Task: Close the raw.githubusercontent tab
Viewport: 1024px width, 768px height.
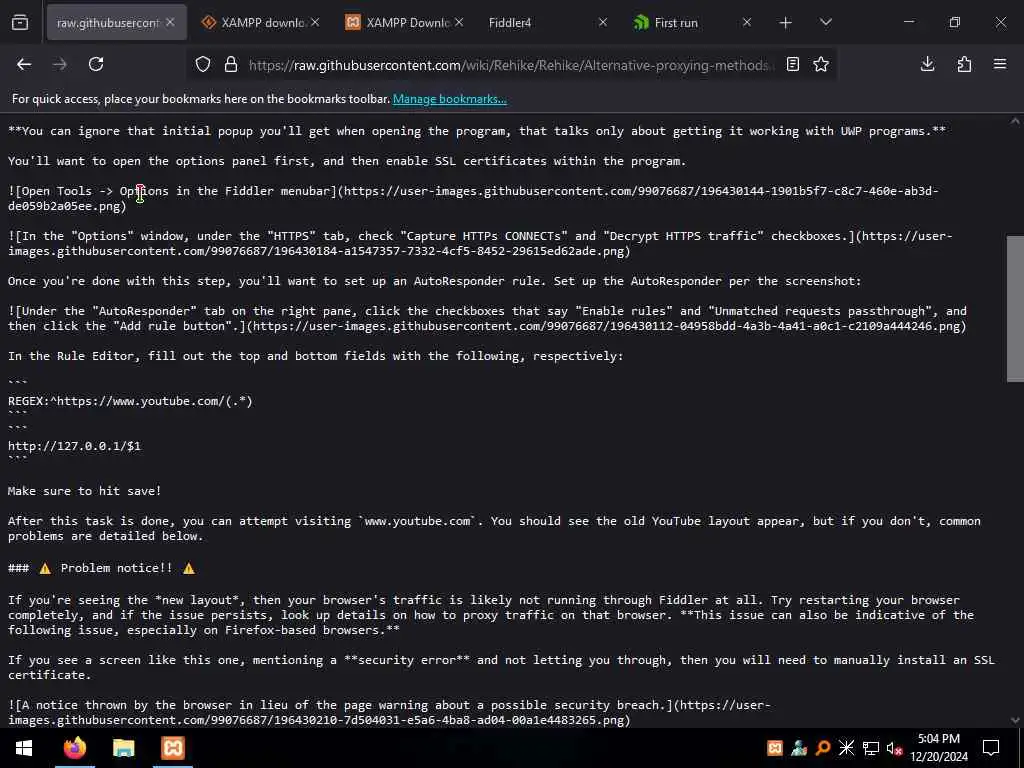Action: coord(170,23)
